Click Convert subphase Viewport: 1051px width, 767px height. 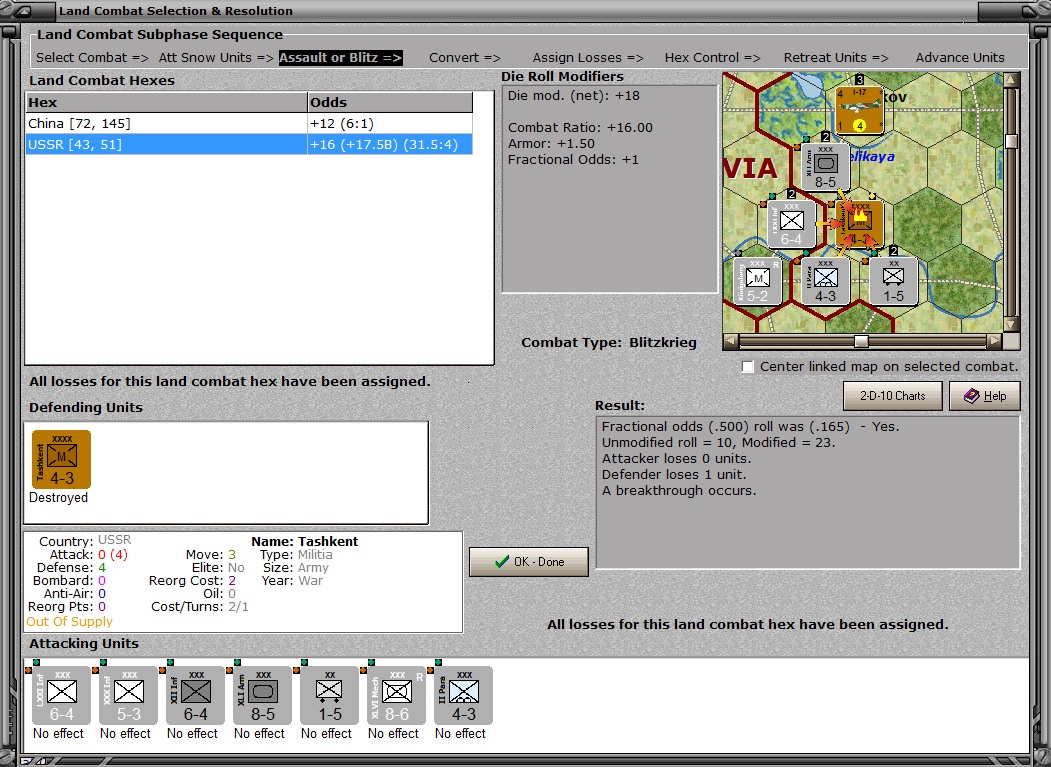(465, 58)
